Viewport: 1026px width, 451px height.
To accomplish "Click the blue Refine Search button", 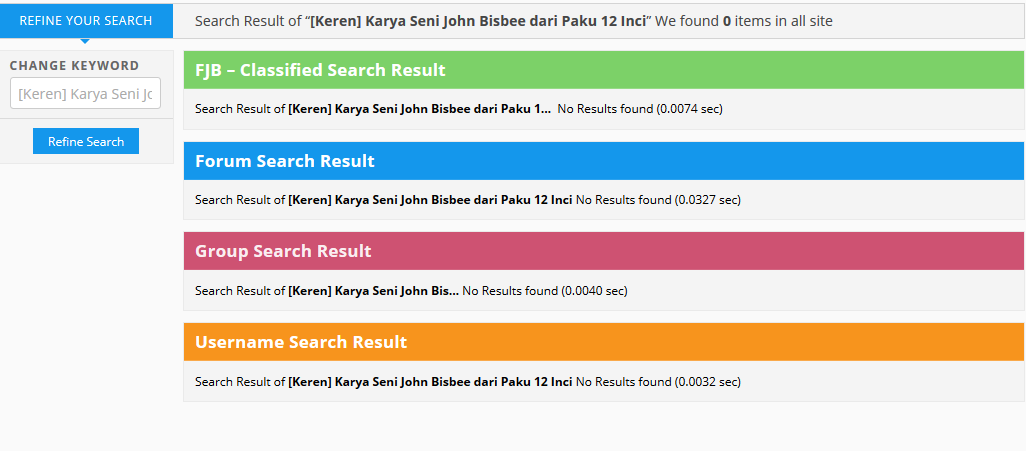I will [86, 141].
